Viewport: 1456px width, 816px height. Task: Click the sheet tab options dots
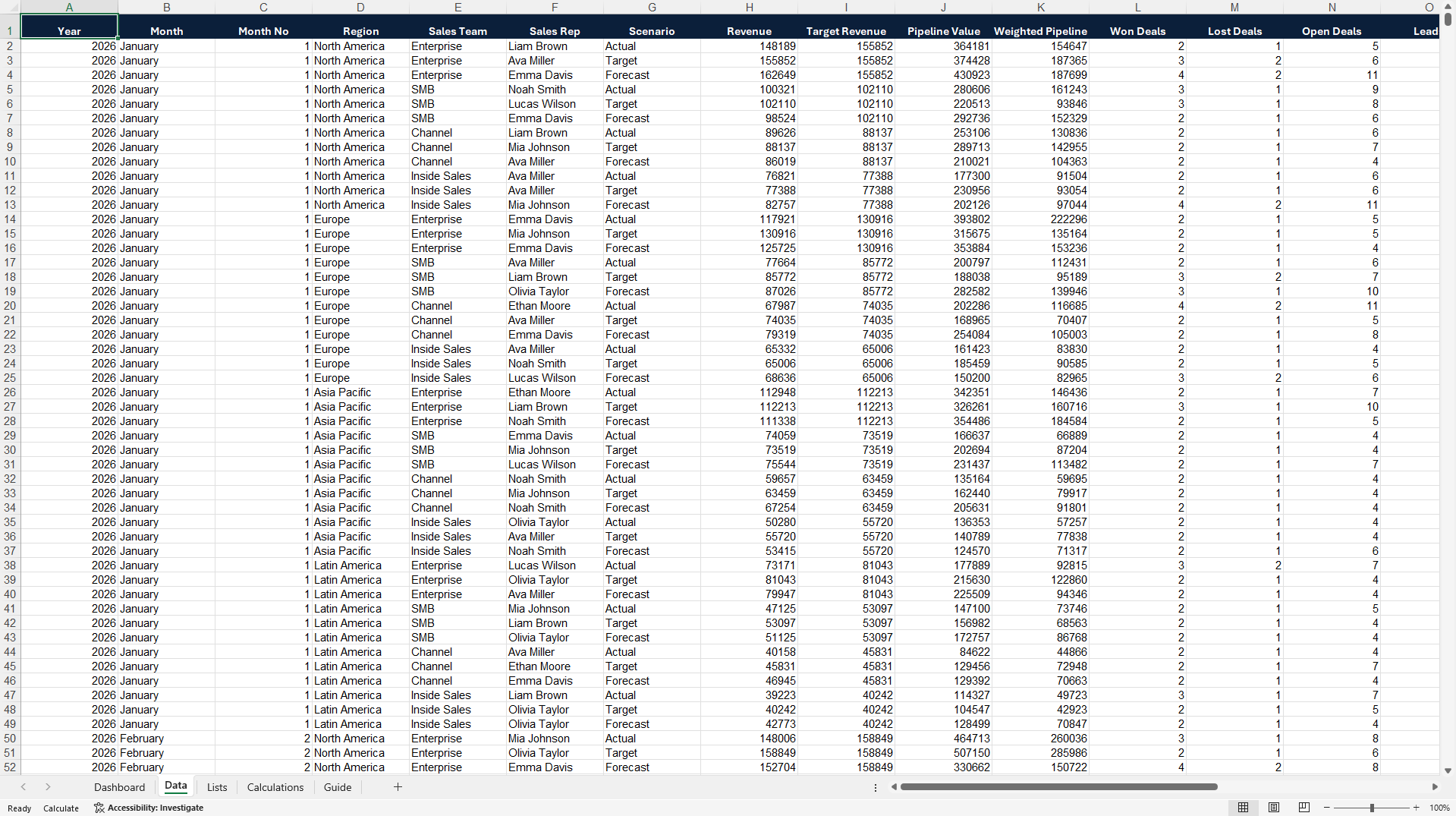tap(875, 787)
